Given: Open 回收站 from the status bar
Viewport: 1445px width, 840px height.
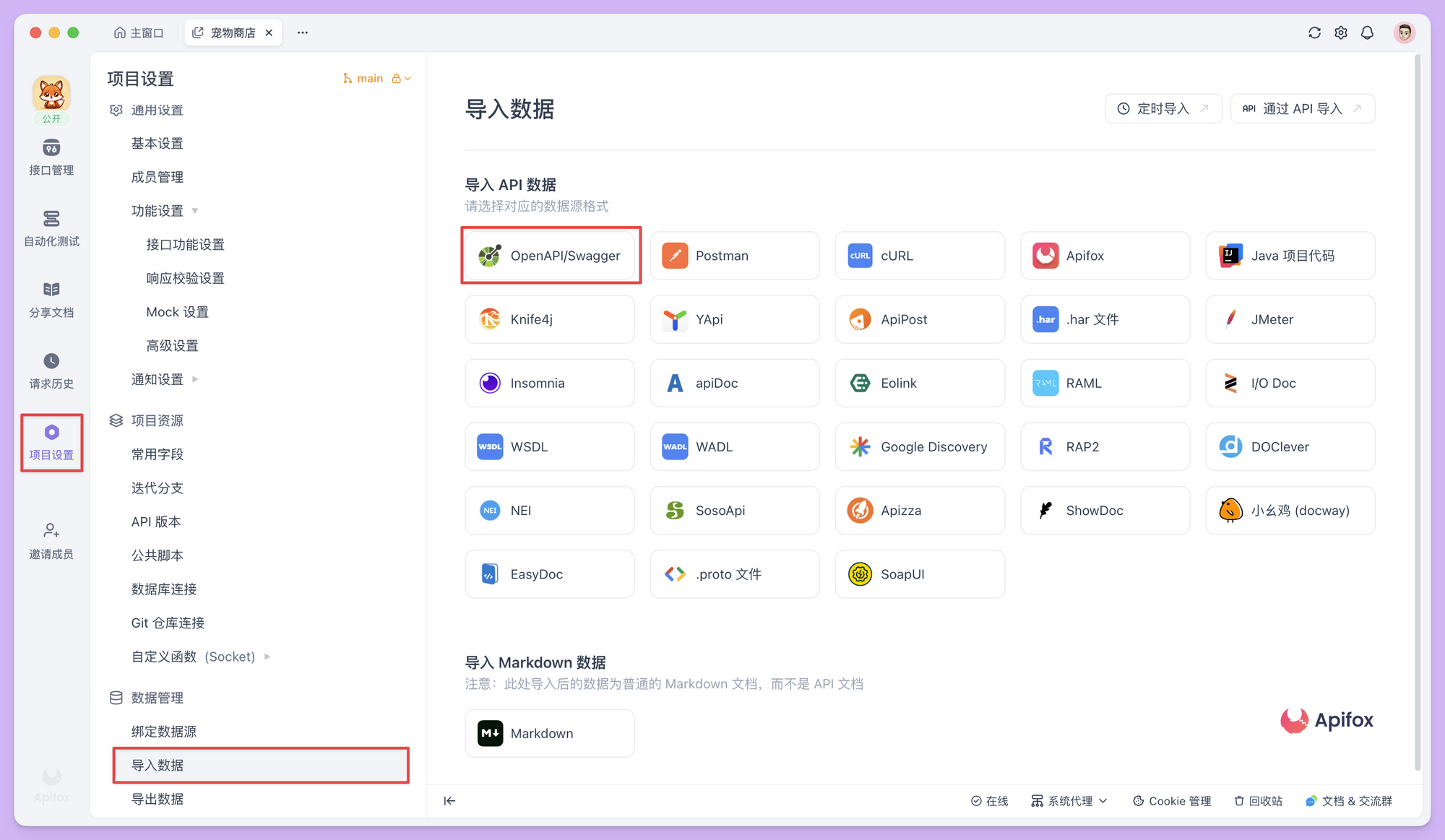Looking at the screenshot, I should click(x=1258, y=800).
